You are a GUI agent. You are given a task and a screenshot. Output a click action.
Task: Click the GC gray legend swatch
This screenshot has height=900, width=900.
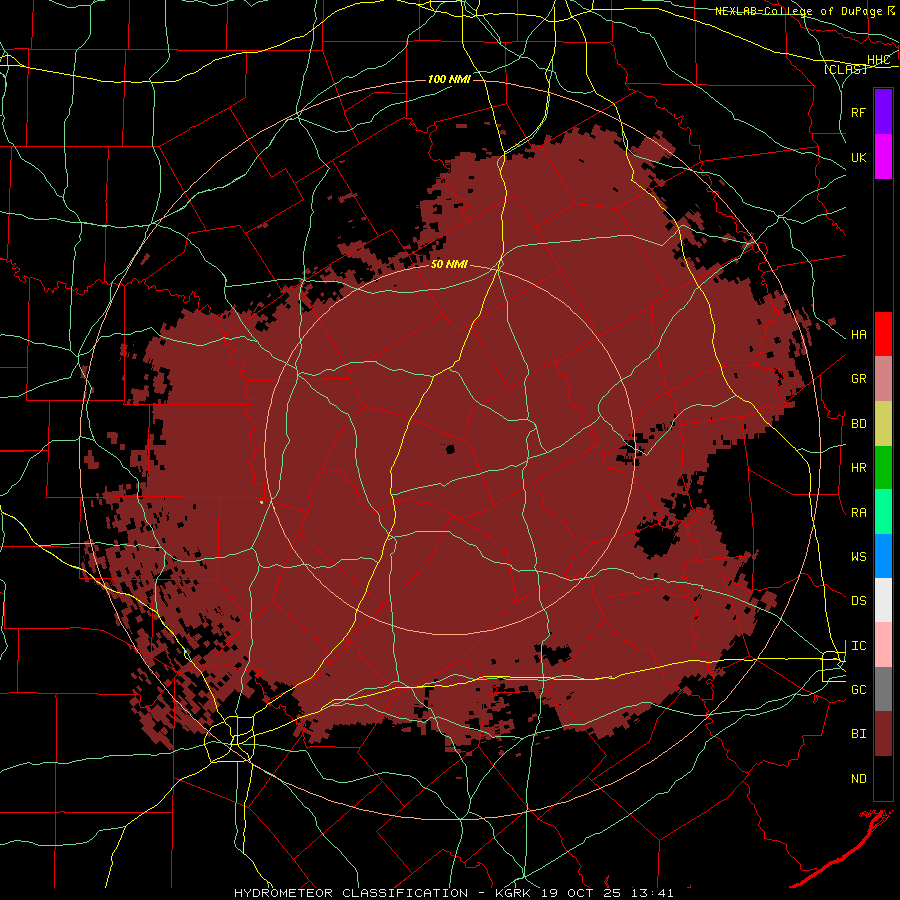pos(883,689)
